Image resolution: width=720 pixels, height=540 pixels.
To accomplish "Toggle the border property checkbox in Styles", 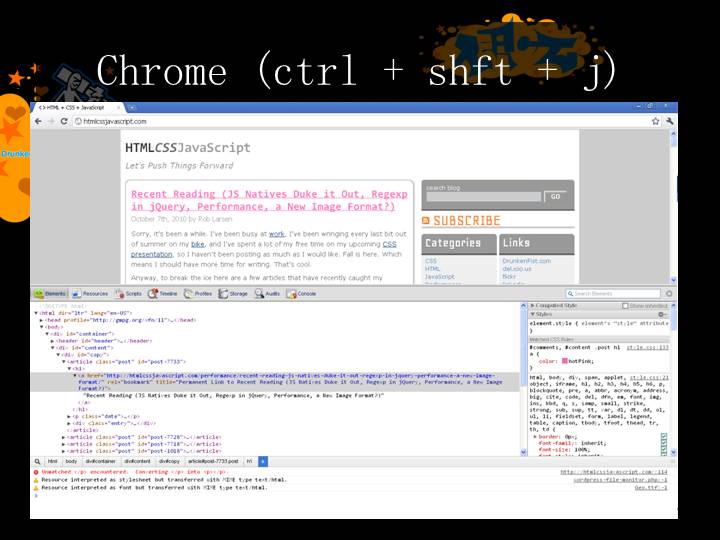I will point(663,437).
